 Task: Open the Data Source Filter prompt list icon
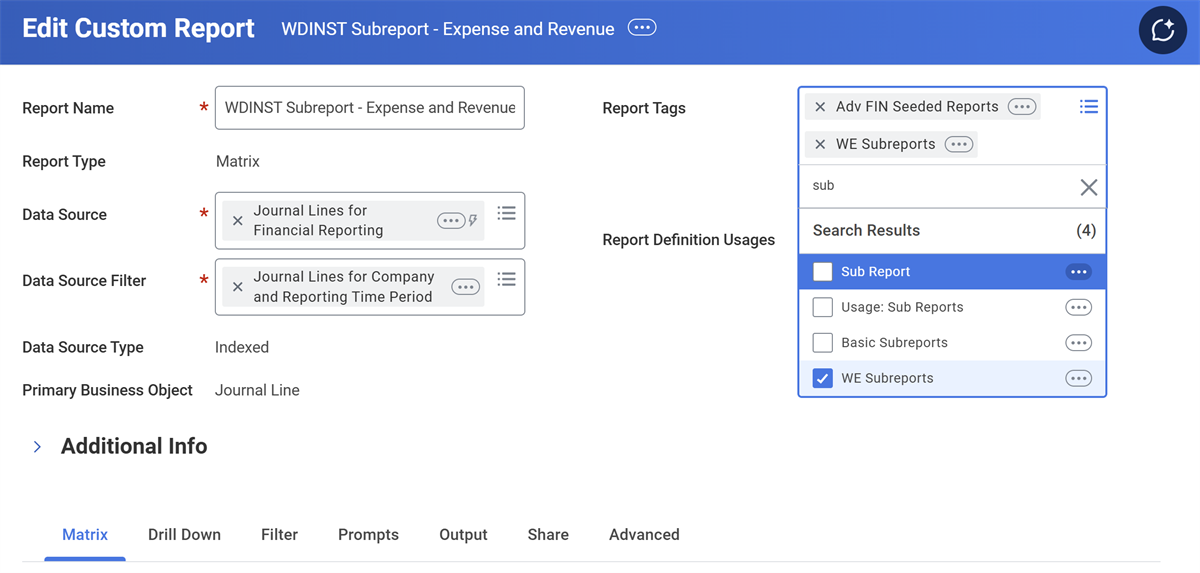pos(506,279)
